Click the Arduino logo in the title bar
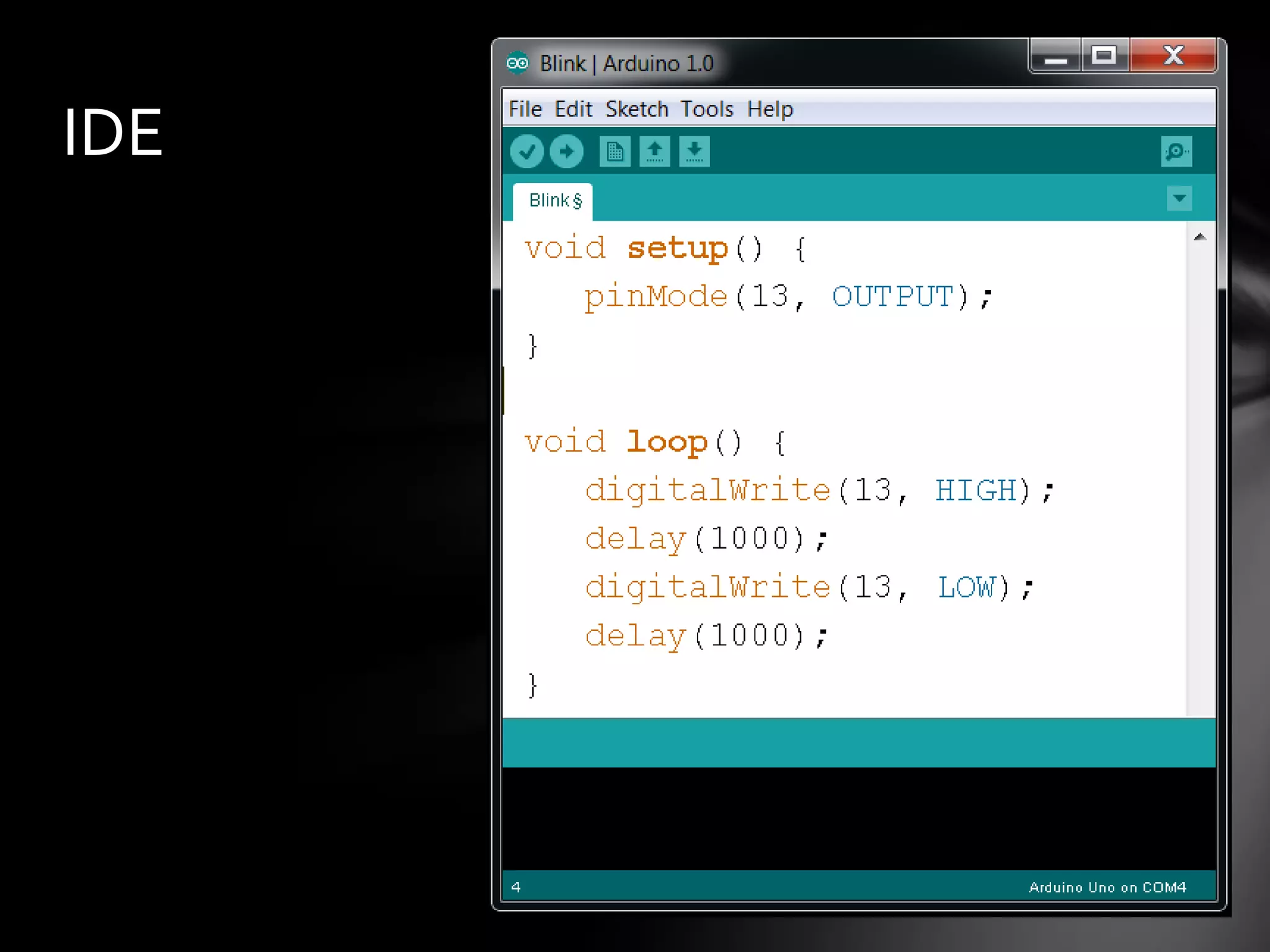The image size is (1270, 952). [517, 63]
